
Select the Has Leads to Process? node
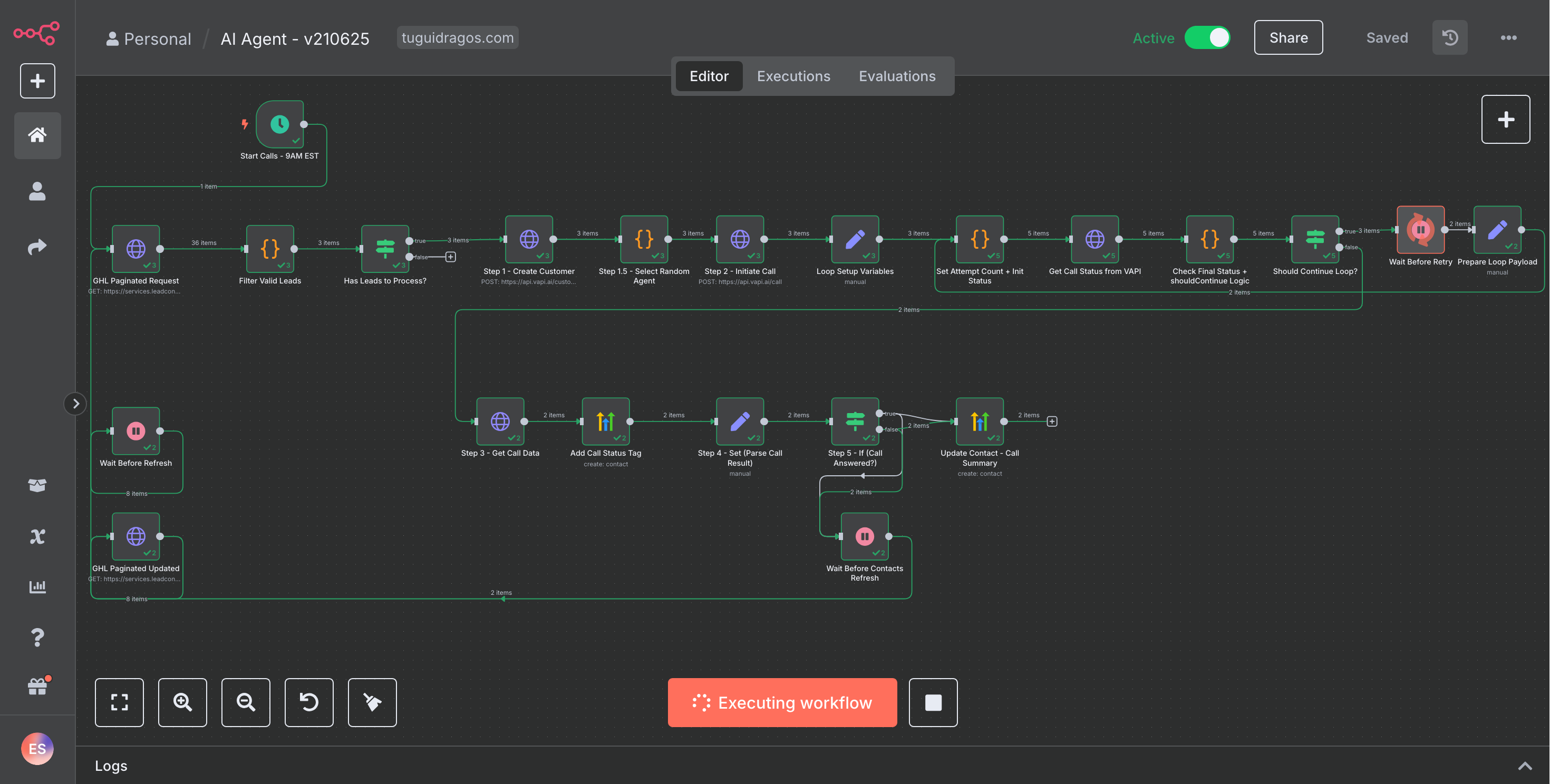point(385,248)
